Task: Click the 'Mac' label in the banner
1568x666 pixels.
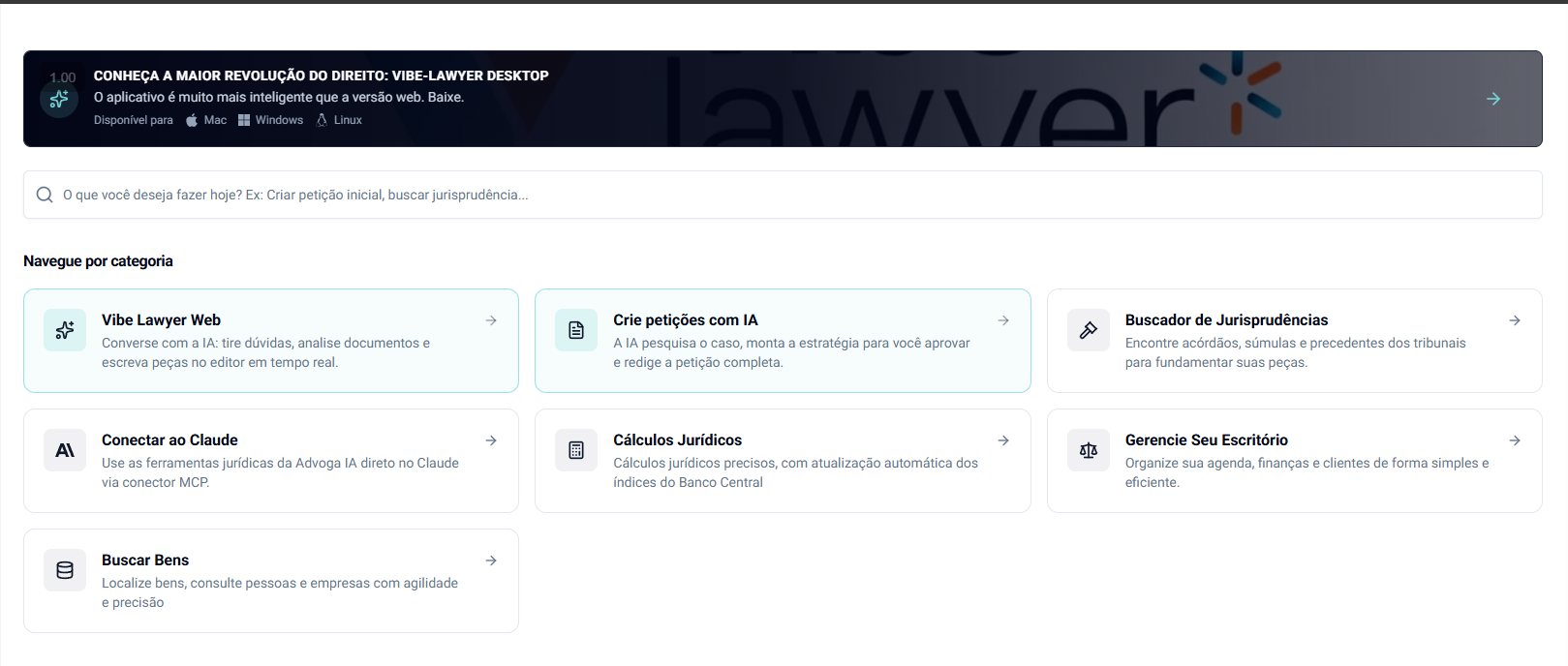Action: coord(215,120)
